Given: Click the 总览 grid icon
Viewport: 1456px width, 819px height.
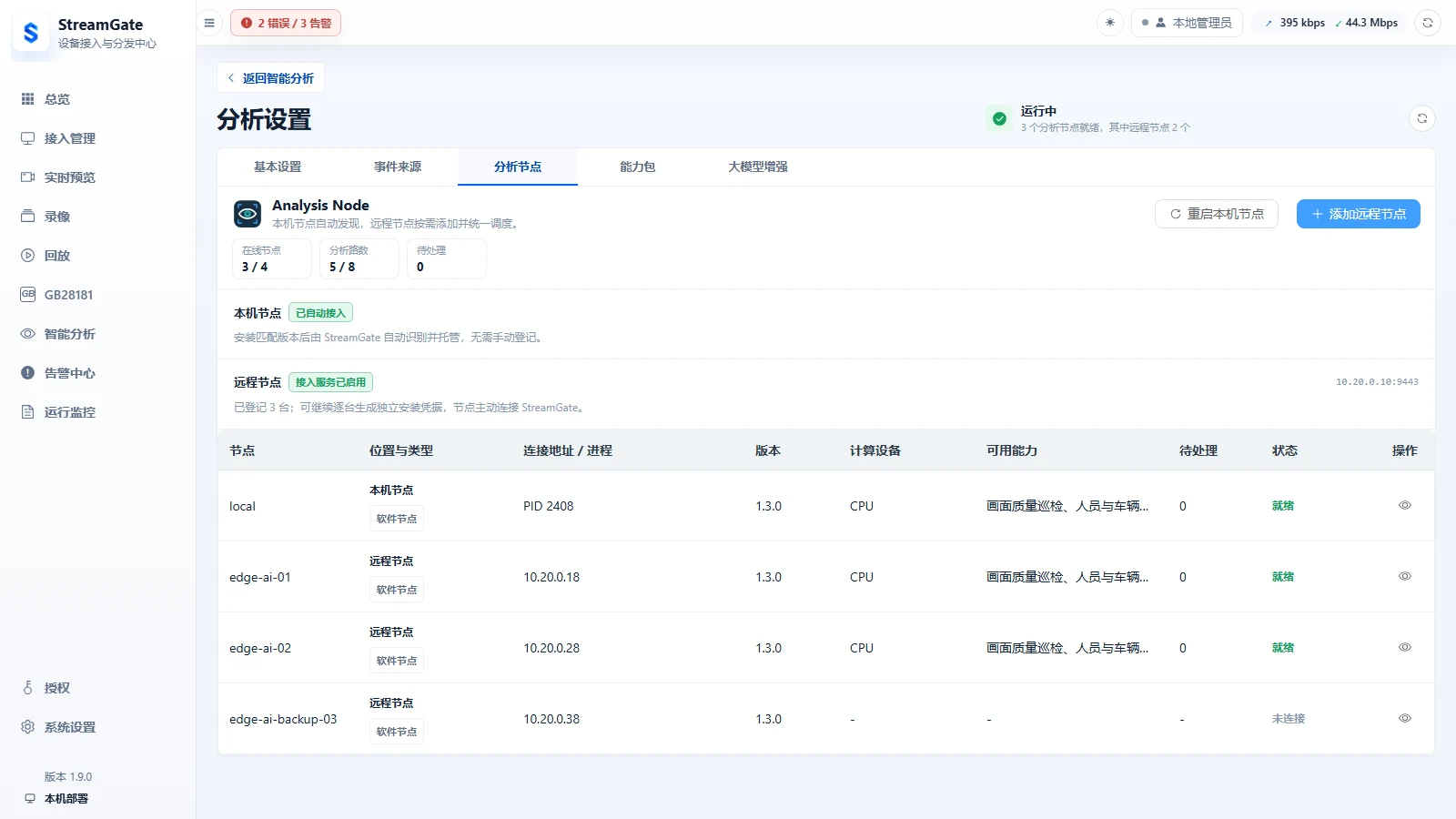Looking at the screenshot, I should 28,99.
